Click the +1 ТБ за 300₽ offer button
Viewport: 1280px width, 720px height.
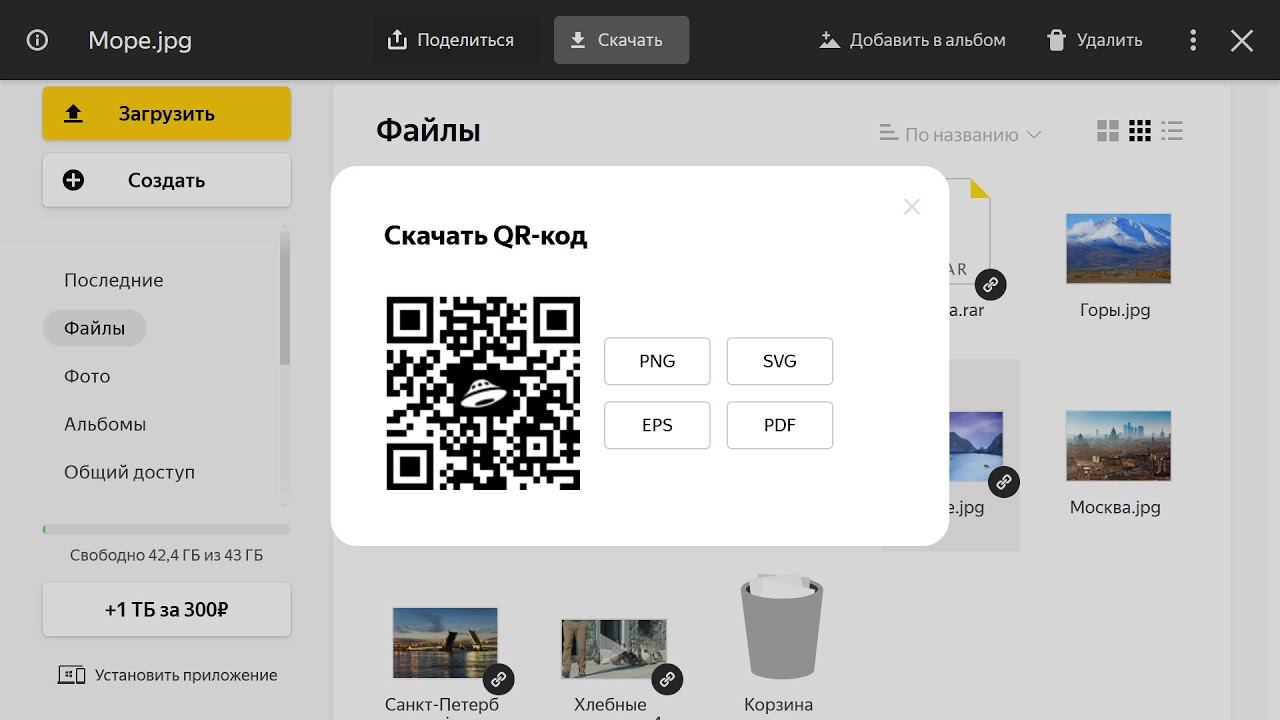tap(166, 609)
